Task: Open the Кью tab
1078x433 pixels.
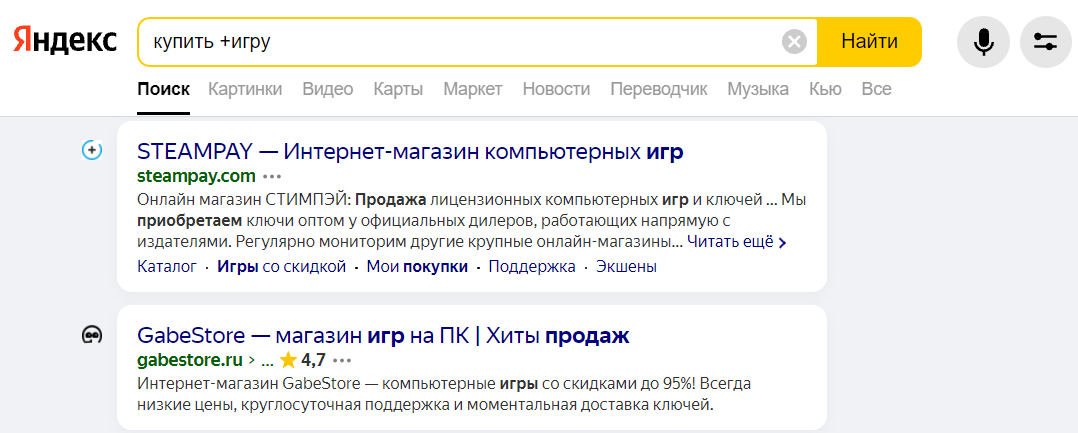Action: coord(825,89)
